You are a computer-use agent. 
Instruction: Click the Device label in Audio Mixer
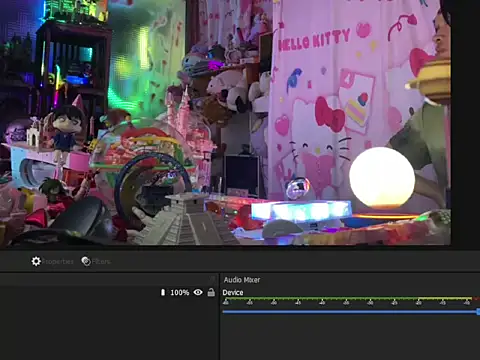click(x=233, y=292)
